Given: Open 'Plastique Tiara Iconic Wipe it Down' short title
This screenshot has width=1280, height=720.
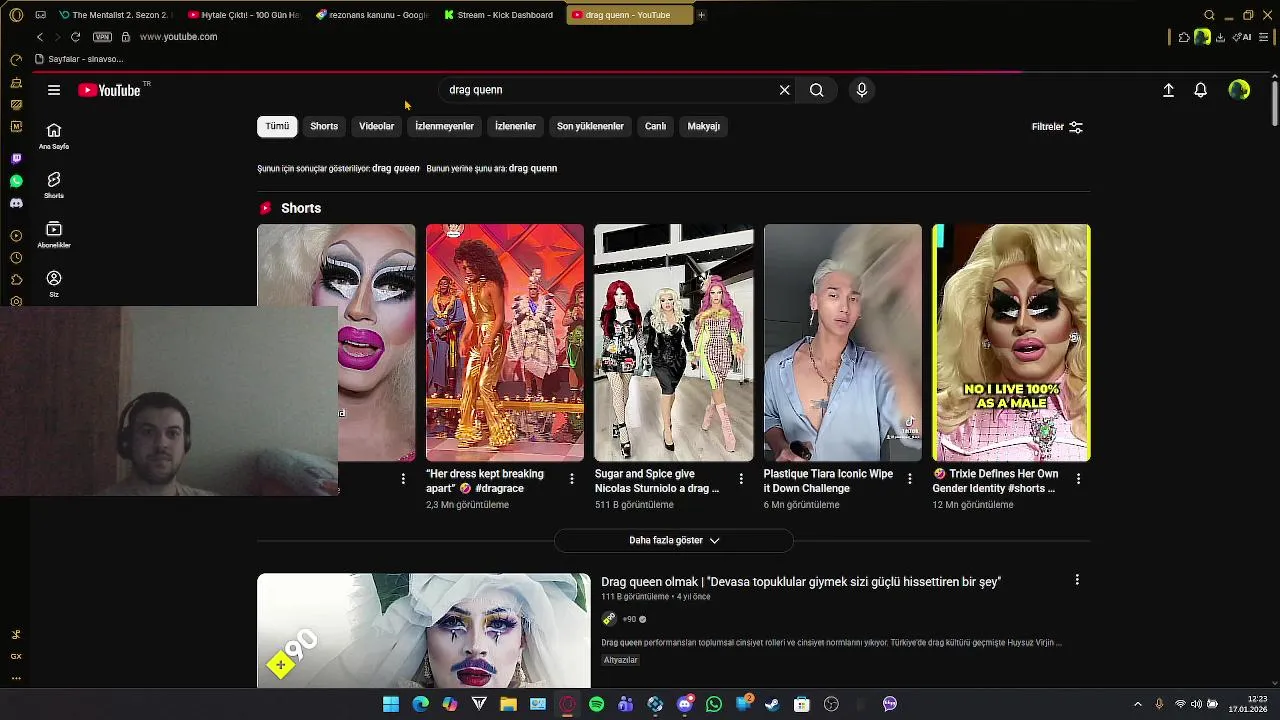Looking at the screenshot, I should pyautogui.click(x=828, y=481).
